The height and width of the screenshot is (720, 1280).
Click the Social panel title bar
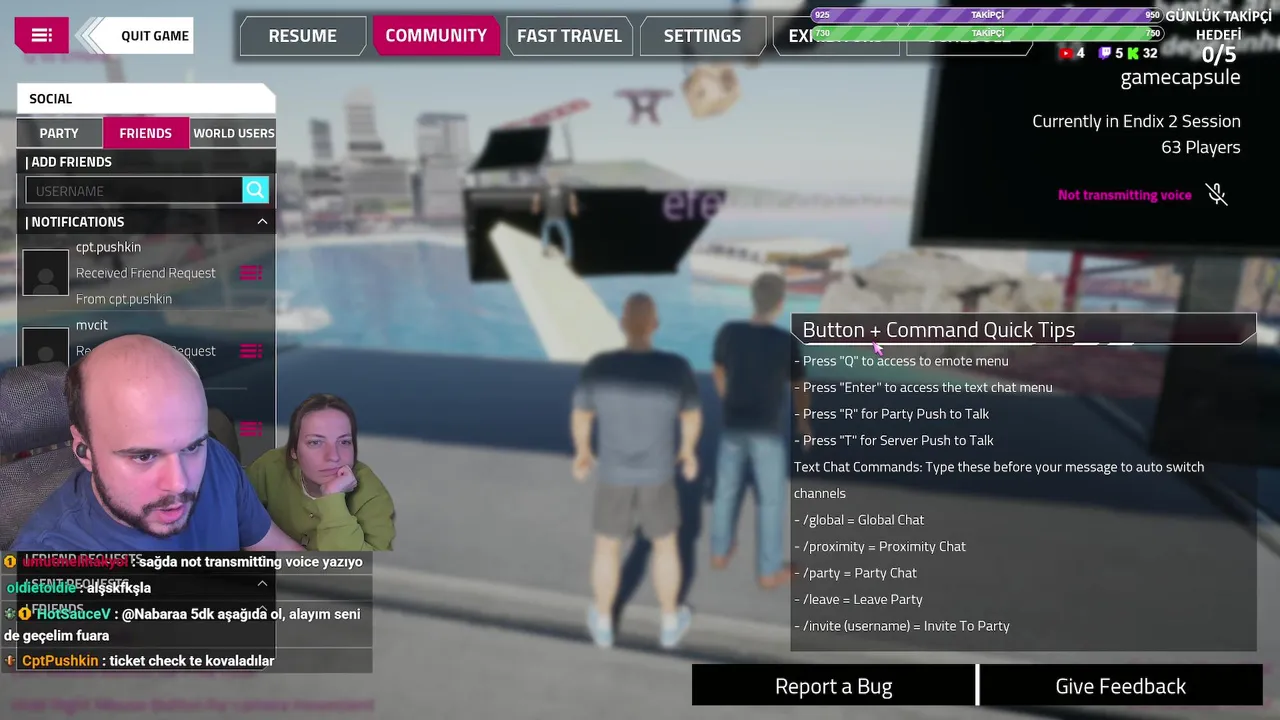[146, 98]
